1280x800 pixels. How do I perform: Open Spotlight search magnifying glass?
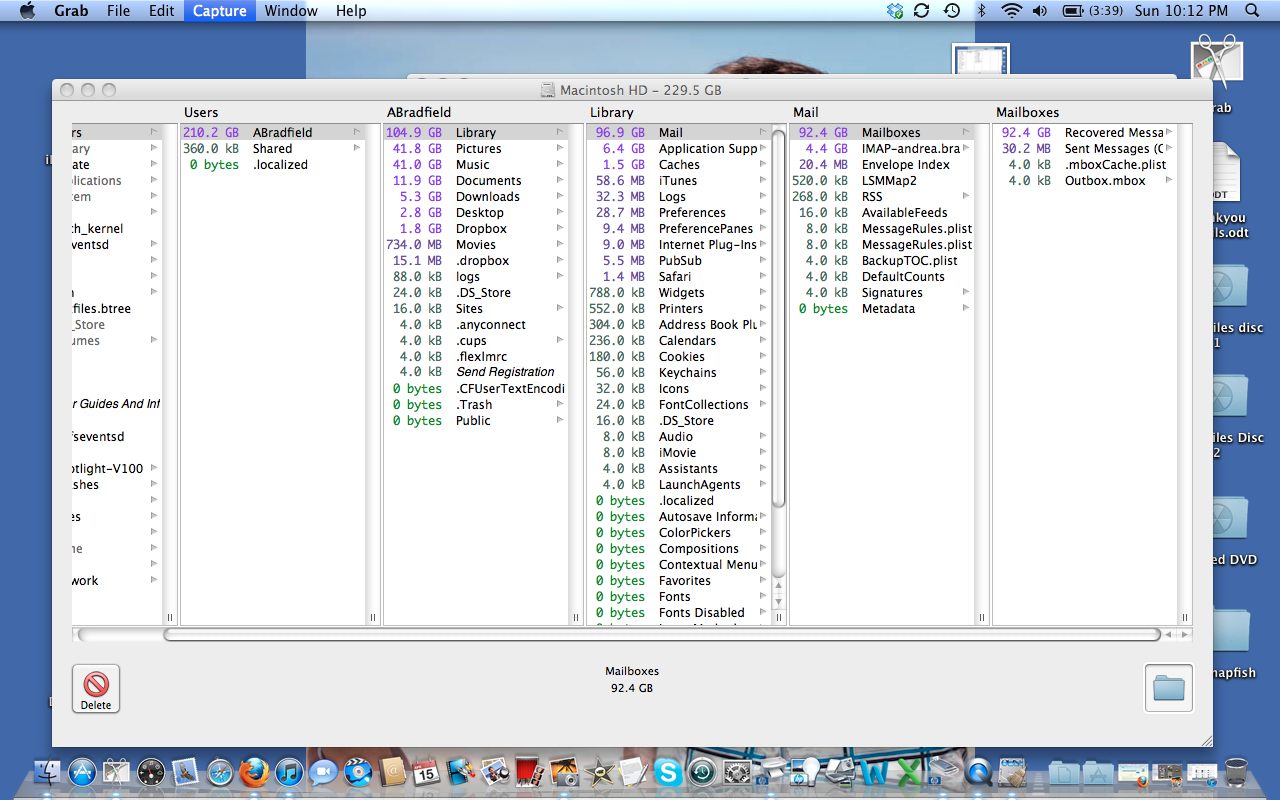1252,11
